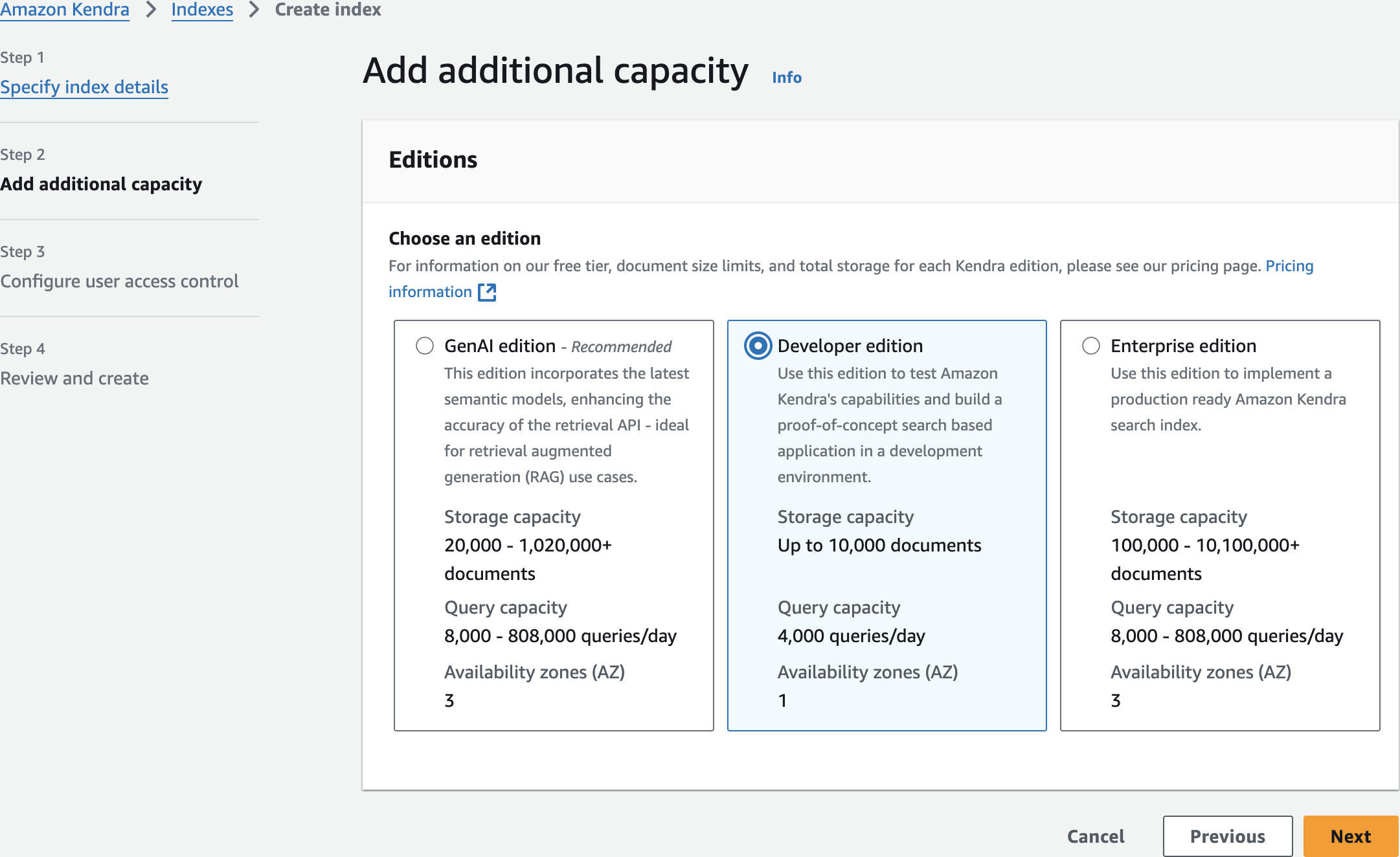Cancel the index creation
Viewport: 1400px width, 857px height.
click(1096, 836)
